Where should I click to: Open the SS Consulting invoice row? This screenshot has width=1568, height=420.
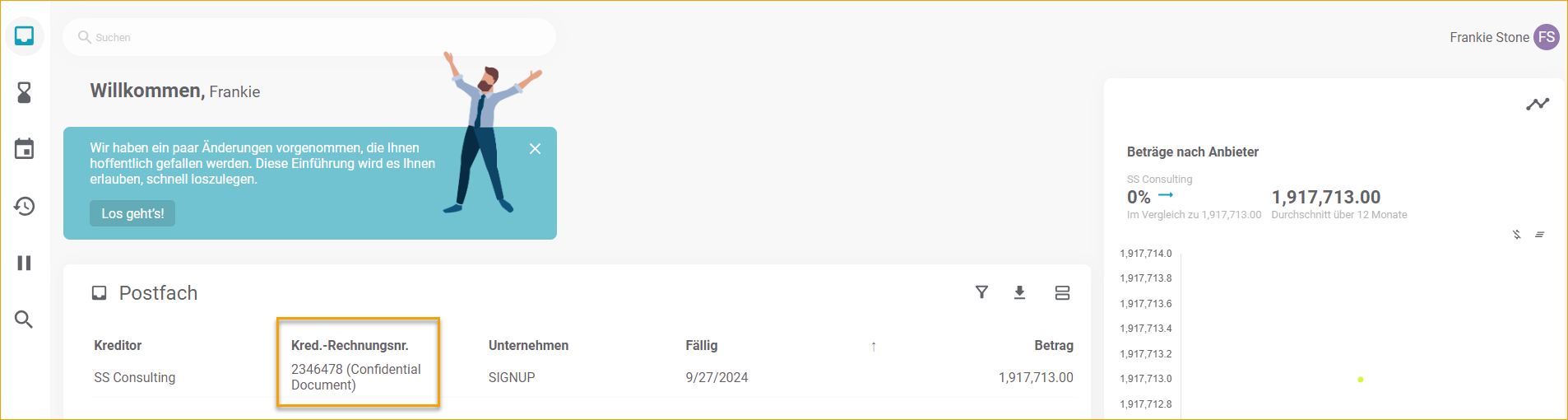click(x=135, y=377)
